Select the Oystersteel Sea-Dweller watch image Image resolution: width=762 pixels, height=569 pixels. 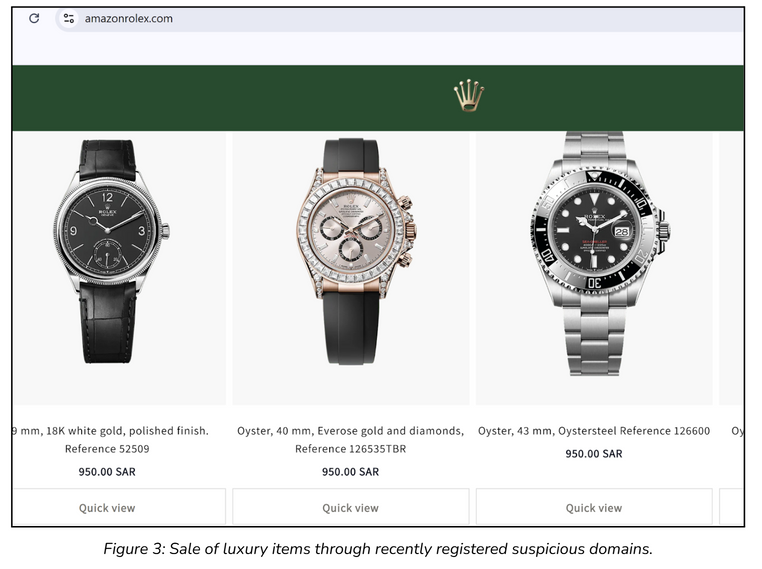(x=600, y=253)
